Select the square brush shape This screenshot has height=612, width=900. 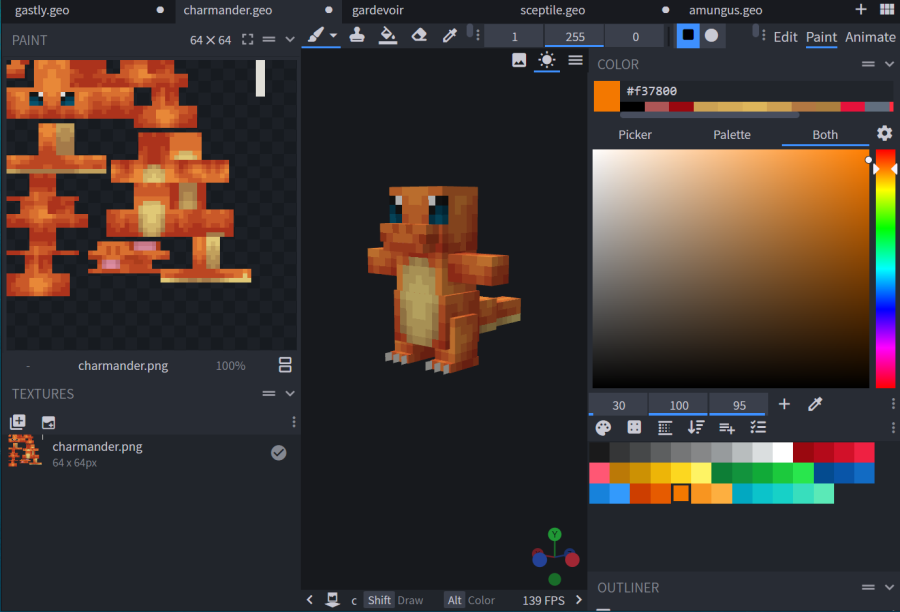point(688,35)
